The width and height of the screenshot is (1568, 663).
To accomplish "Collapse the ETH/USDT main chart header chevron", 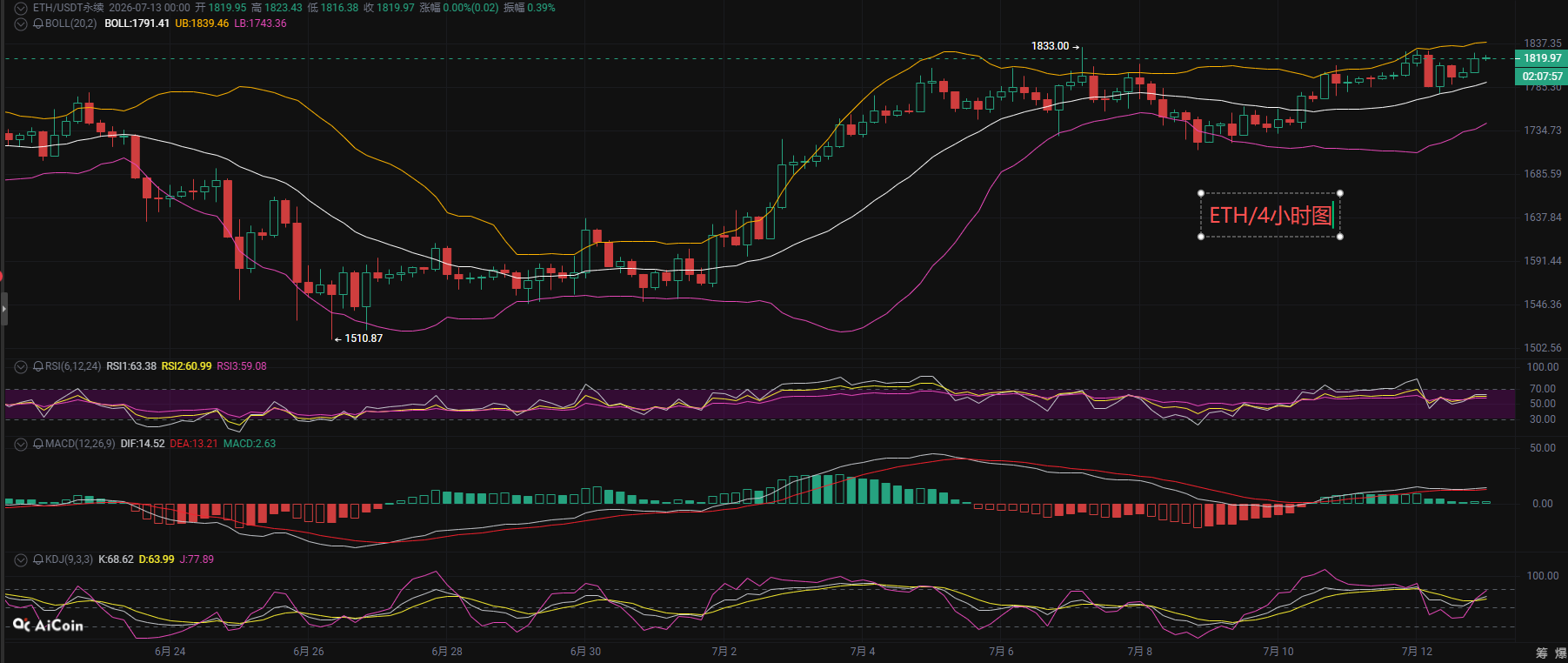I will click(21, 8).
